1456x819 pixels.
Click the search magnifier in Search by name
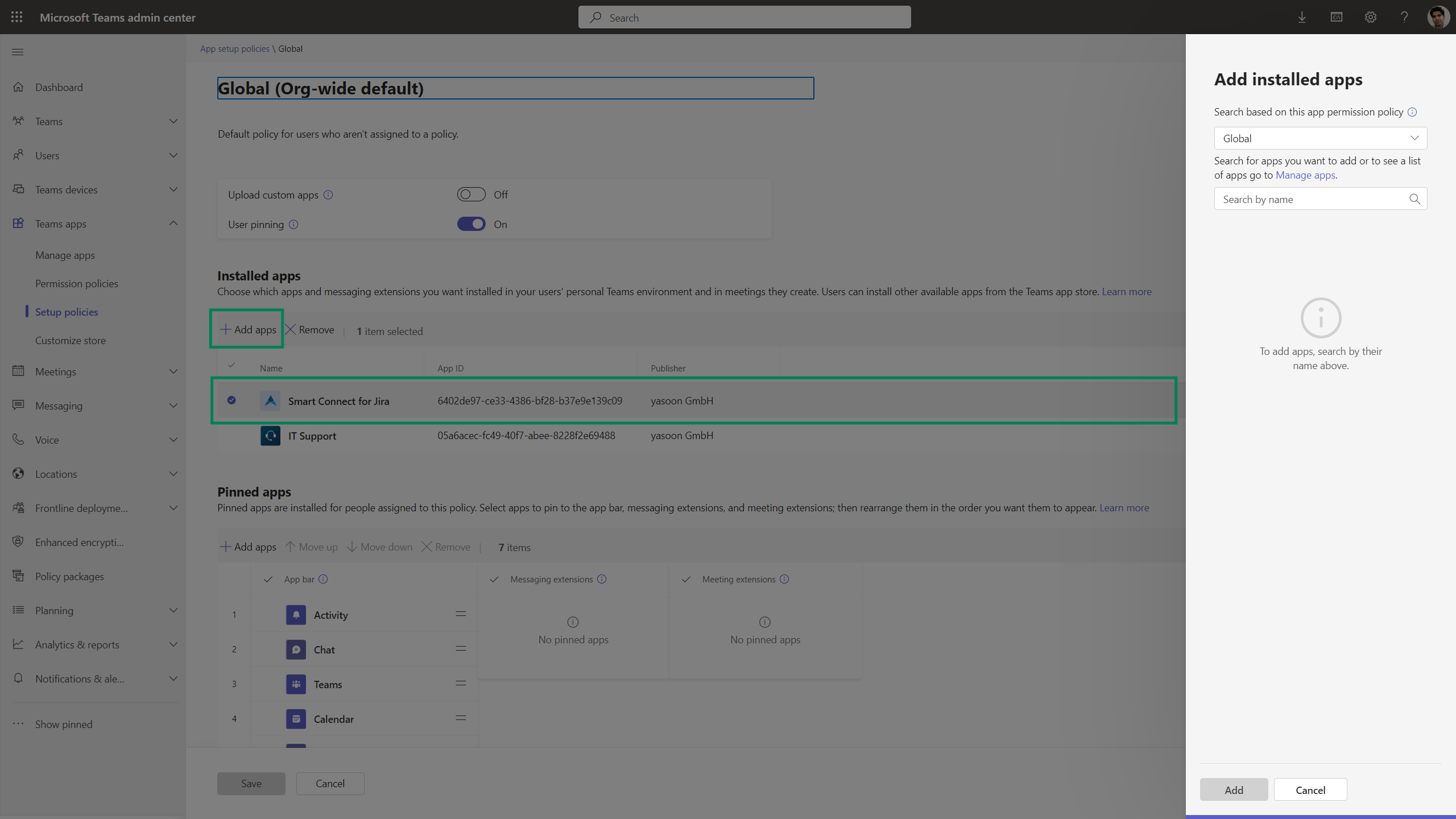click(x=1414, y=199)
